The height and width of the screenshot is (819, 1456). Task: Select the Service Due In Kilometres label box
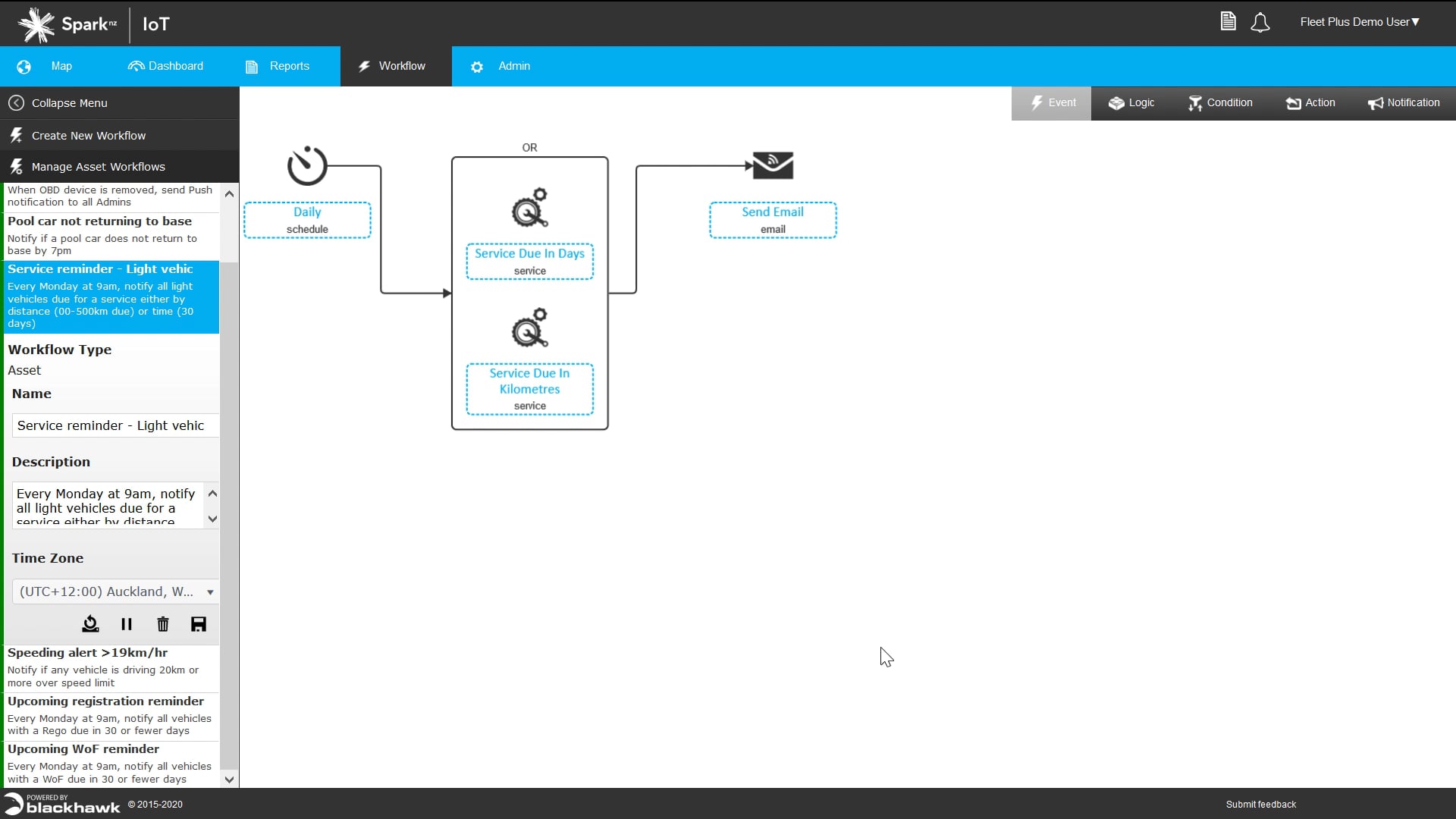pyautogui.click(x=529, y=389)
